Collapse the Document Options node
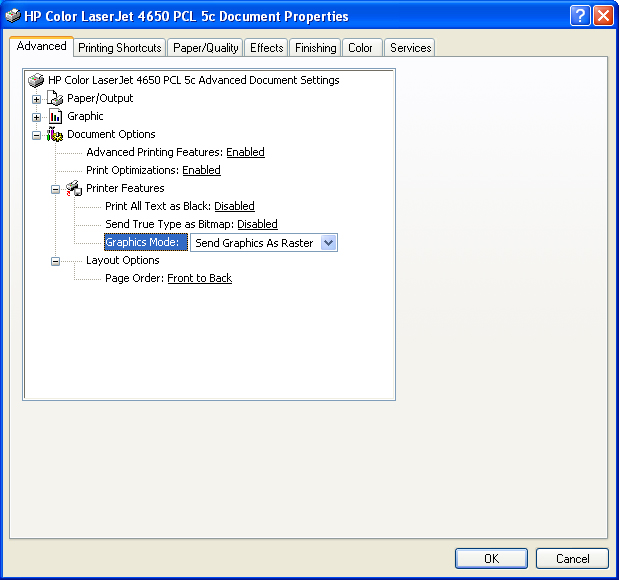The width and height of the screenshot is (619, 580). 36,135
